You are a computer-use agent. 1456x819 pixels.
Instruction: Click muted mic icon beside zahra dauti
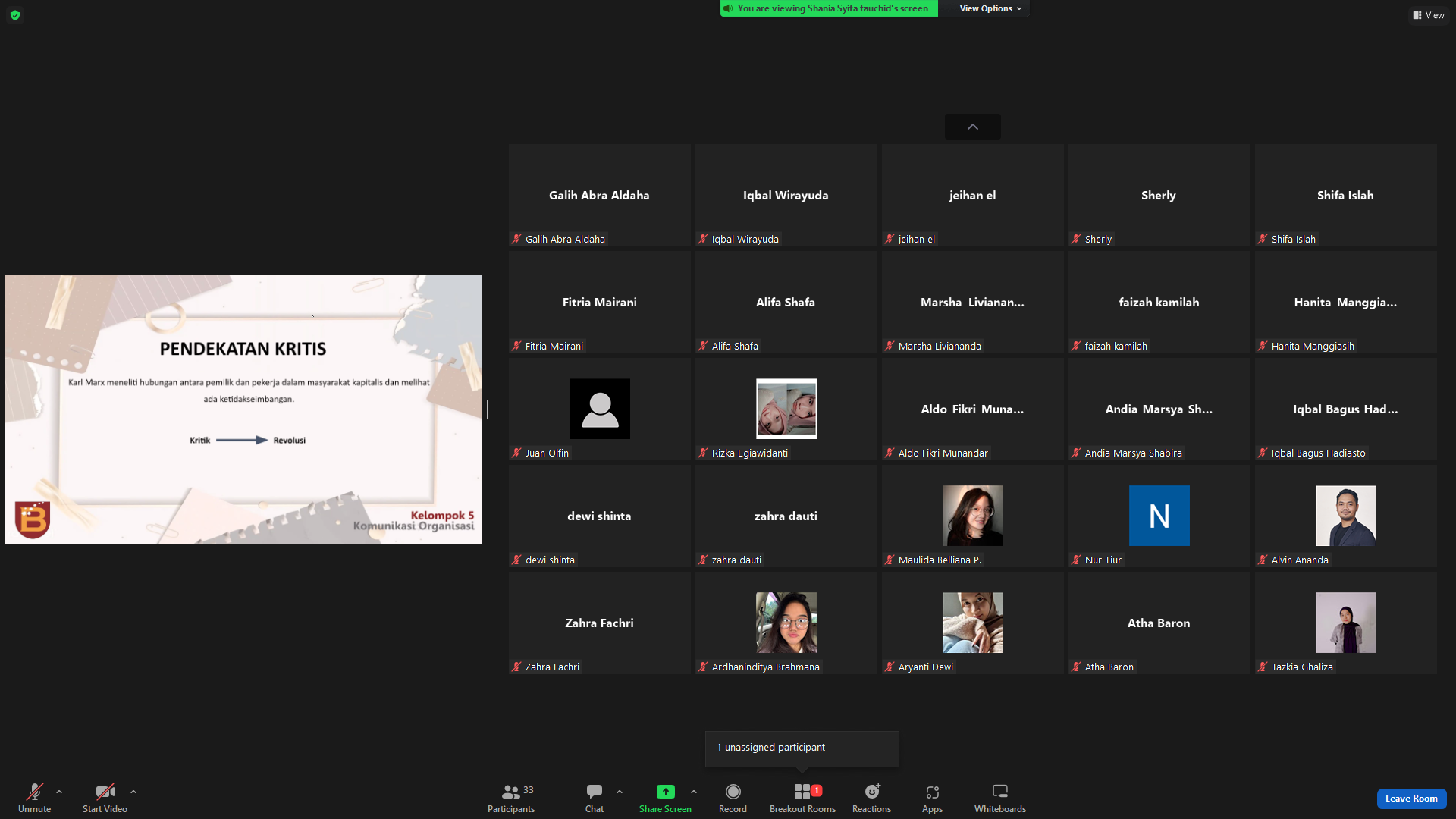click(x=704, y=560)
